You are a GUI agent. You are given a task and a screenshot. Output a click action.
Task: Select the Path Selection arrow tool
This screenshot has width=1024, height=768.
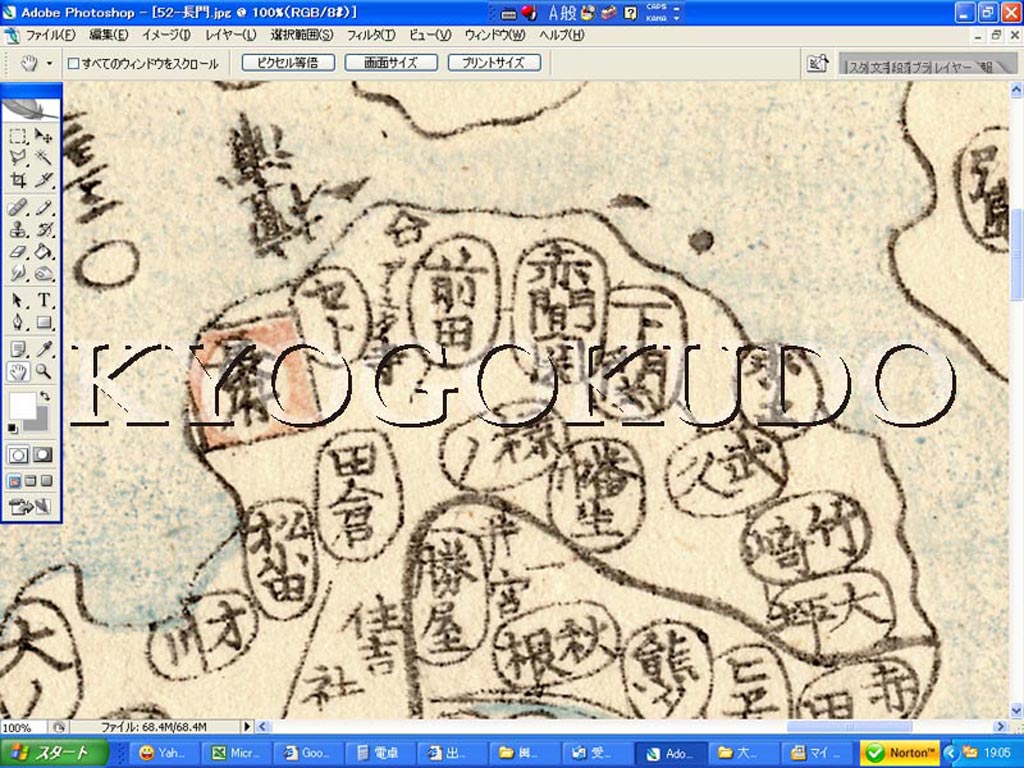[18, 300]
